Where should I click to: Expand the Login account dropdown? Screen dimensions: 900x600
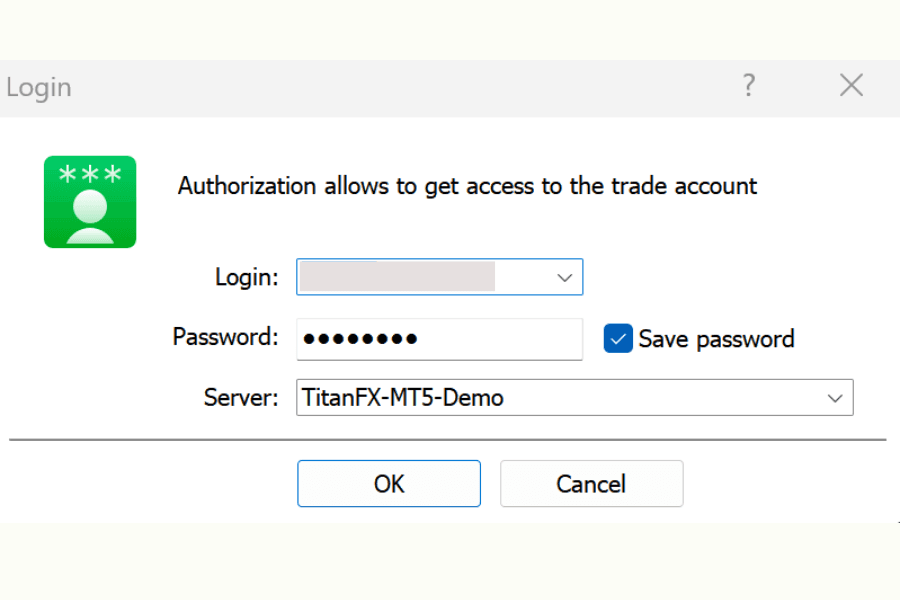tap(564, 277)
